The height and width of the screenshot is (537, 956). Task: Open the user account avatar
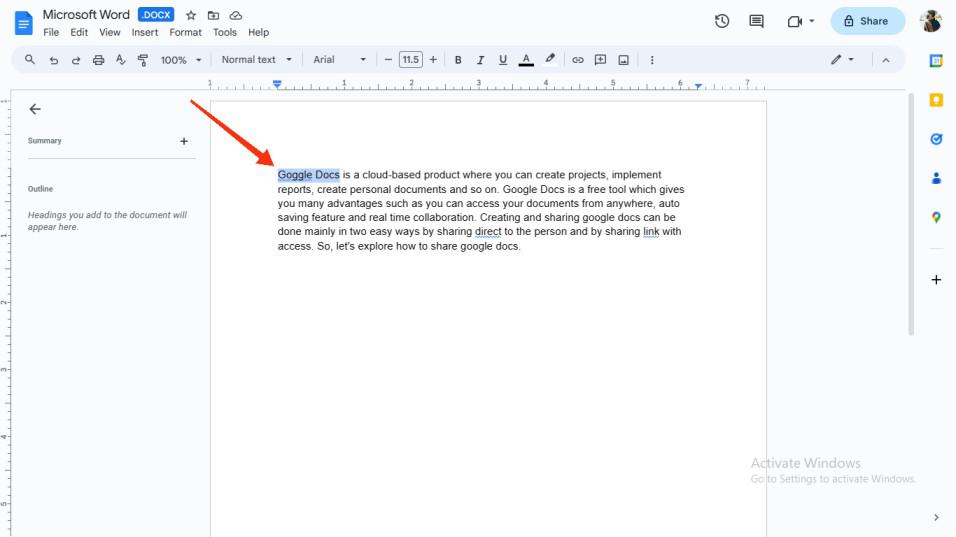click(931, 21)
